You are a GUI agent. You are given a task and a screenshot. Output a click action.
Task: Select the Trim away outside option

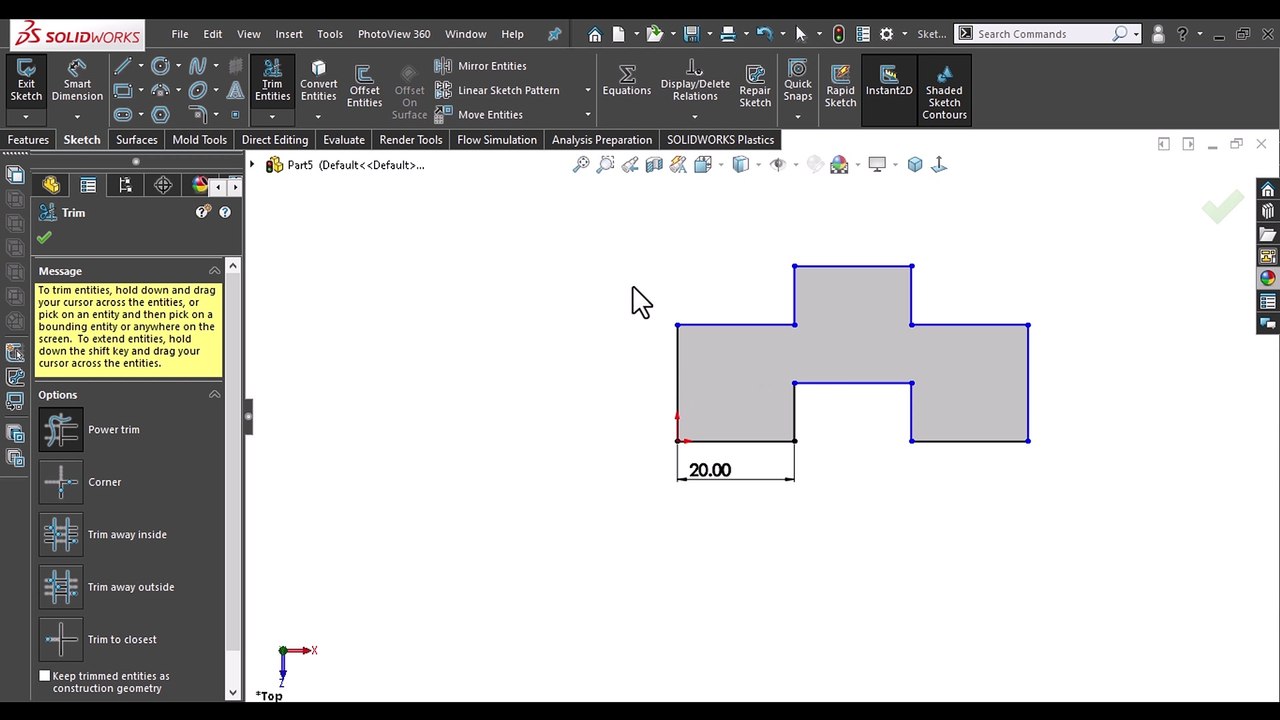(x=61, y=587)
